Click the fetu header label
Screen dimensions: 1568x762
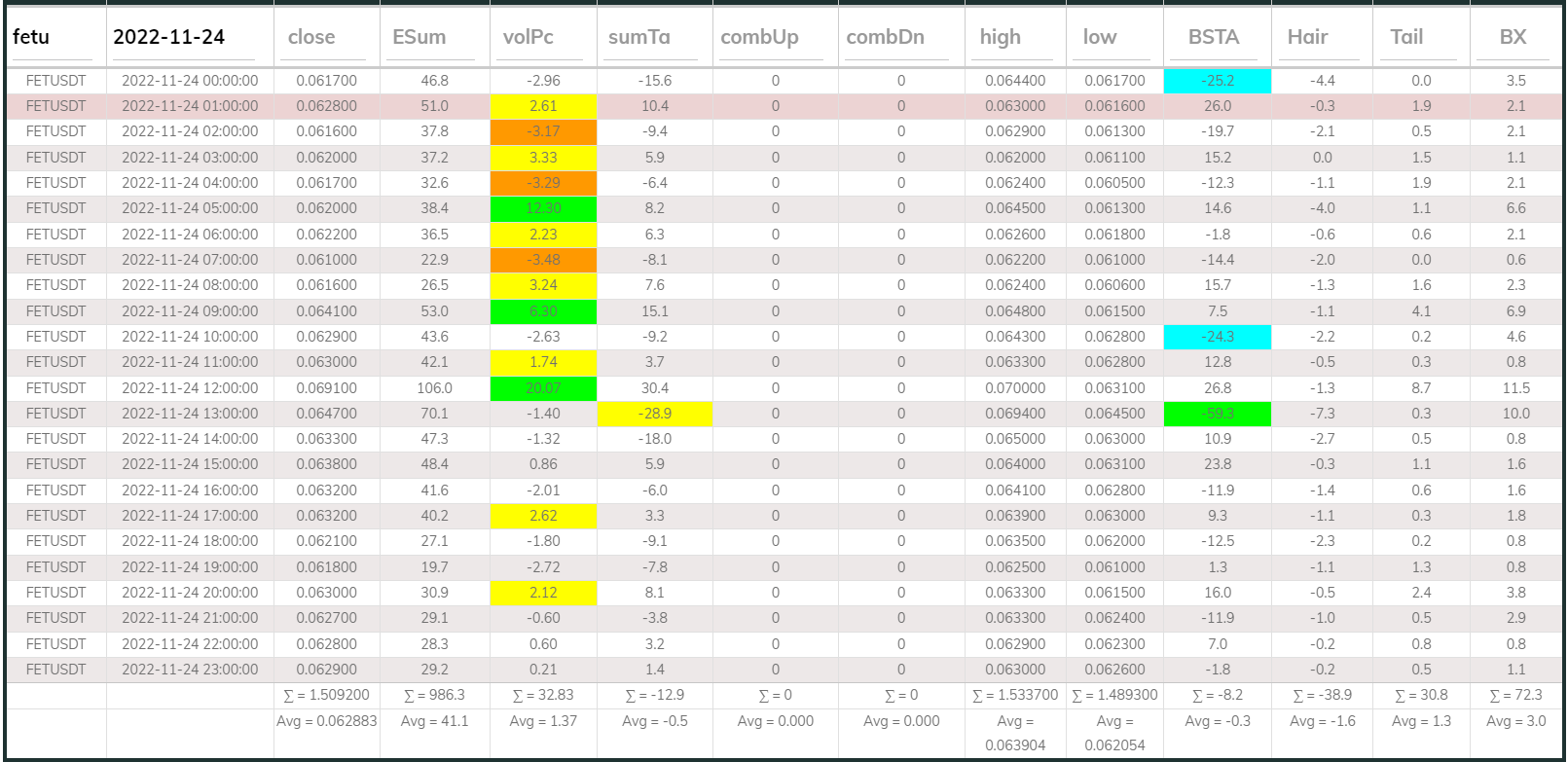[31, 37]
